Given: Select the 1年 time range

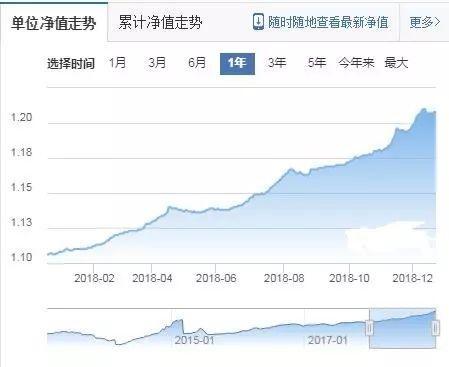Looking at the screenshot, I should 237,64.
